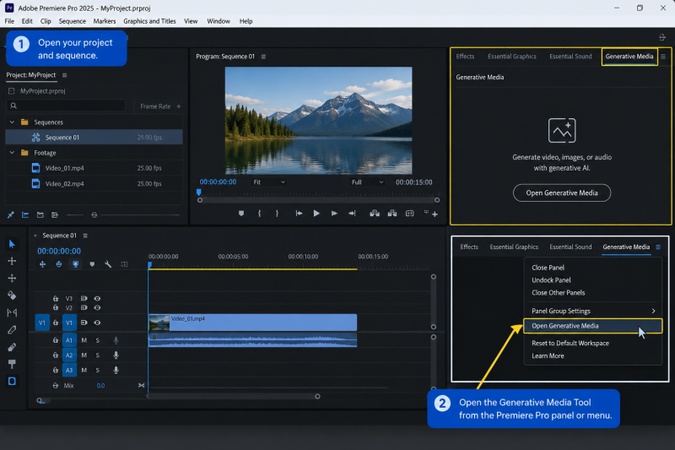This screenshot has height=450, width=675.
Task: Select the Pen tool
Action: pyautogui.click(x=12, y=330)
